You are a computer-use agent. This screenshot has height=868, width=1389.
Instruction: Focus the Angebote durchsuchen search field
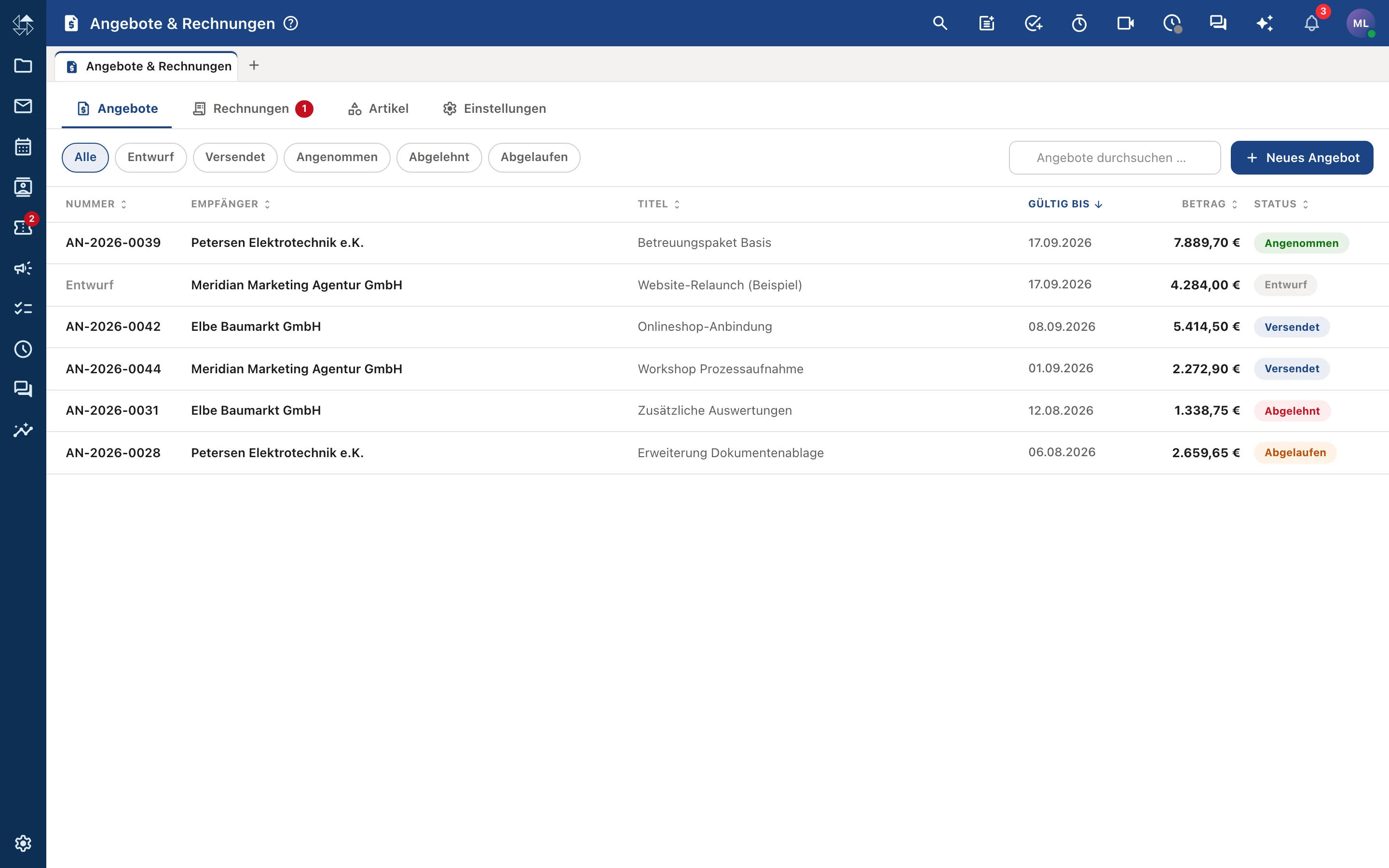(x=1115, y=158)
